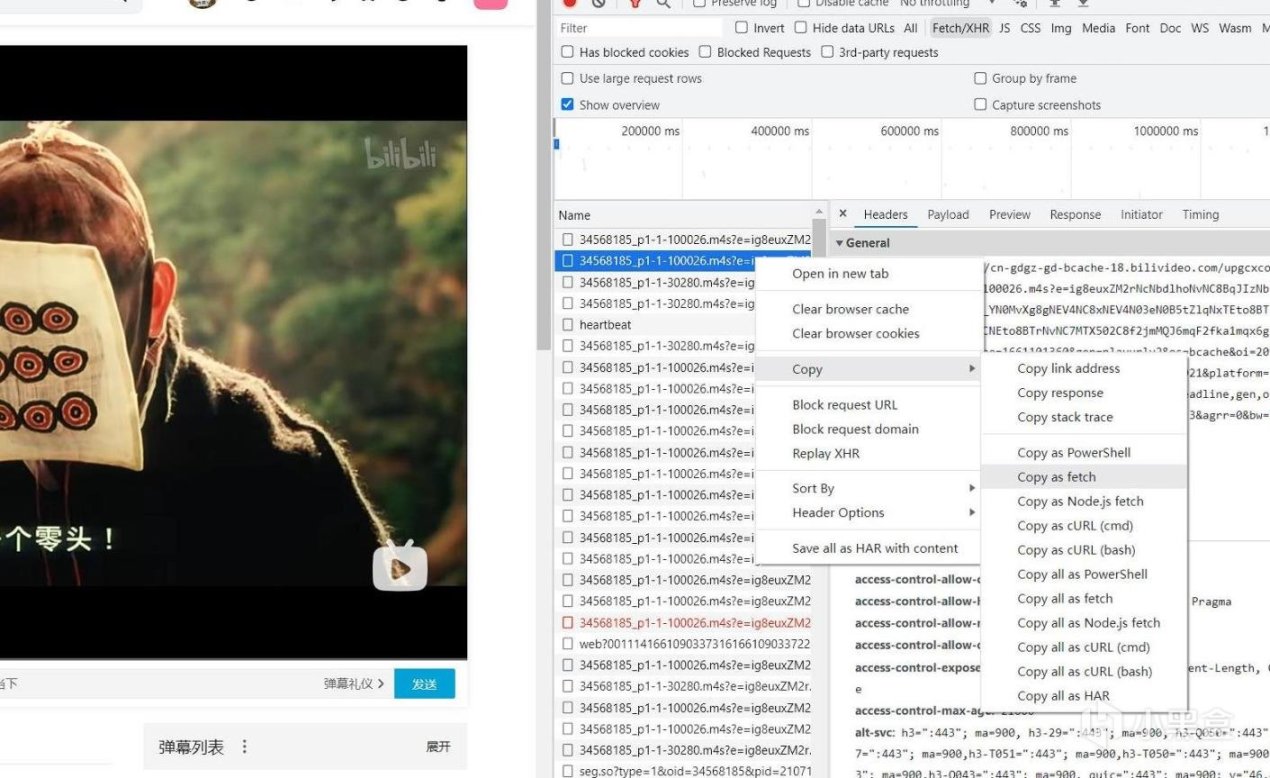Click the icon of the red failed m4s request

pyautogui.click(x=567, y=623)
